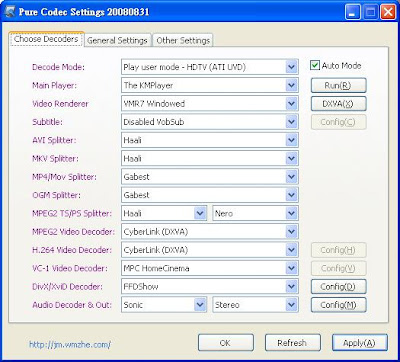Click the Audio Decoder & Out label
The image size is (400, 362).
click(72, 305)
